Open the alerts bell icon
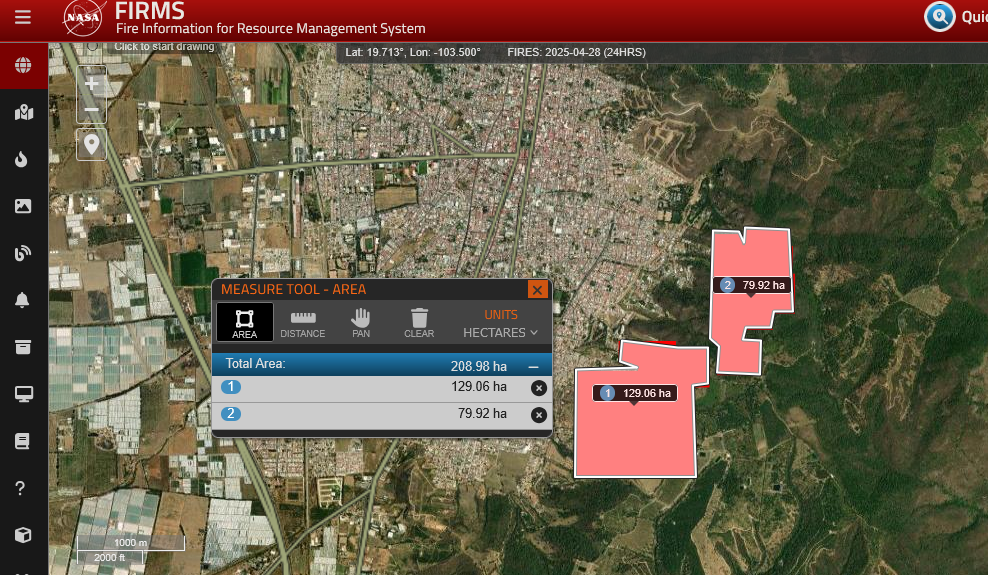 (x=22, y=300)
